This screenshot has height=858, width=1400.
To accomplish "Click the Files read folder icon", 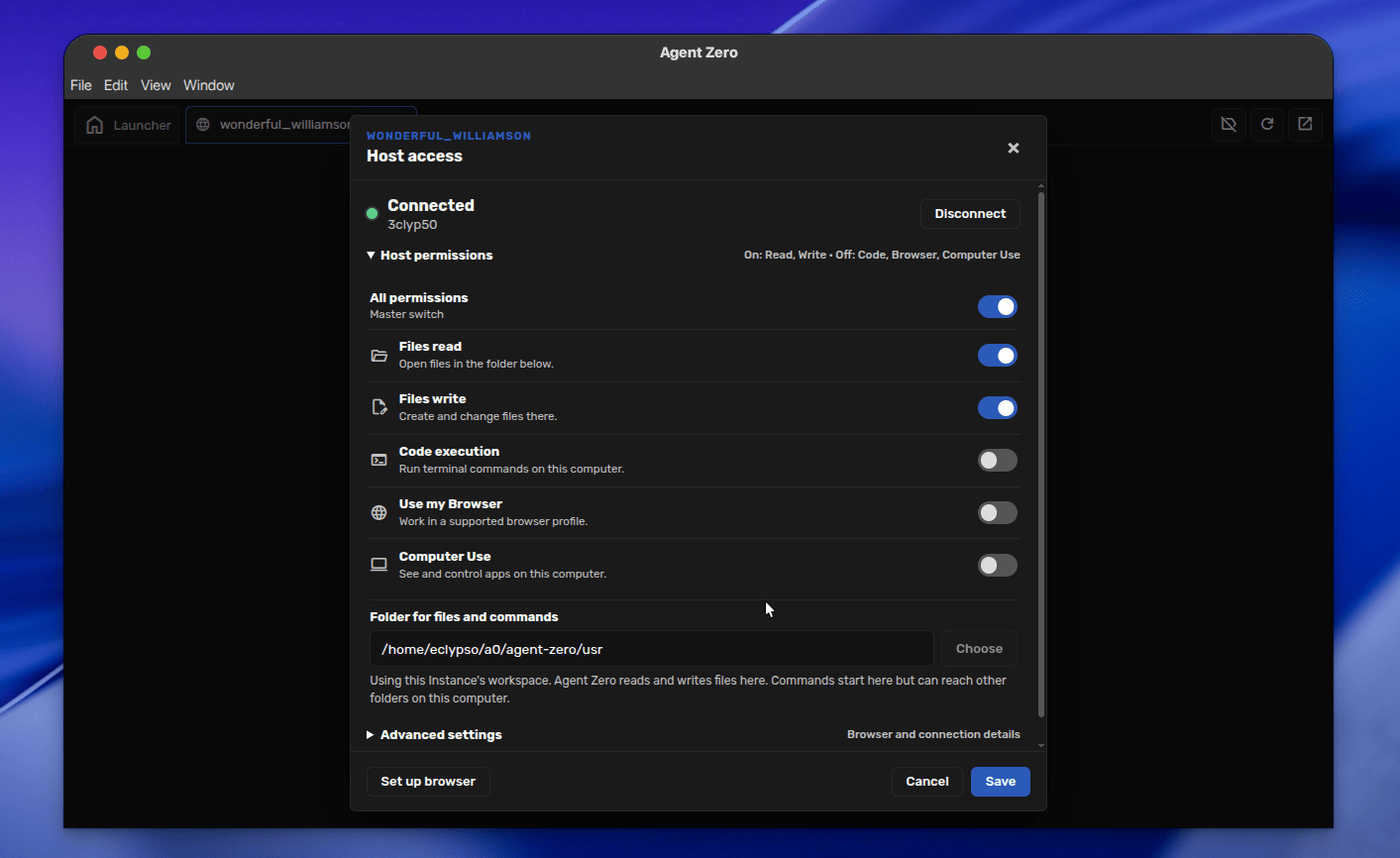I will pos(378,356).
